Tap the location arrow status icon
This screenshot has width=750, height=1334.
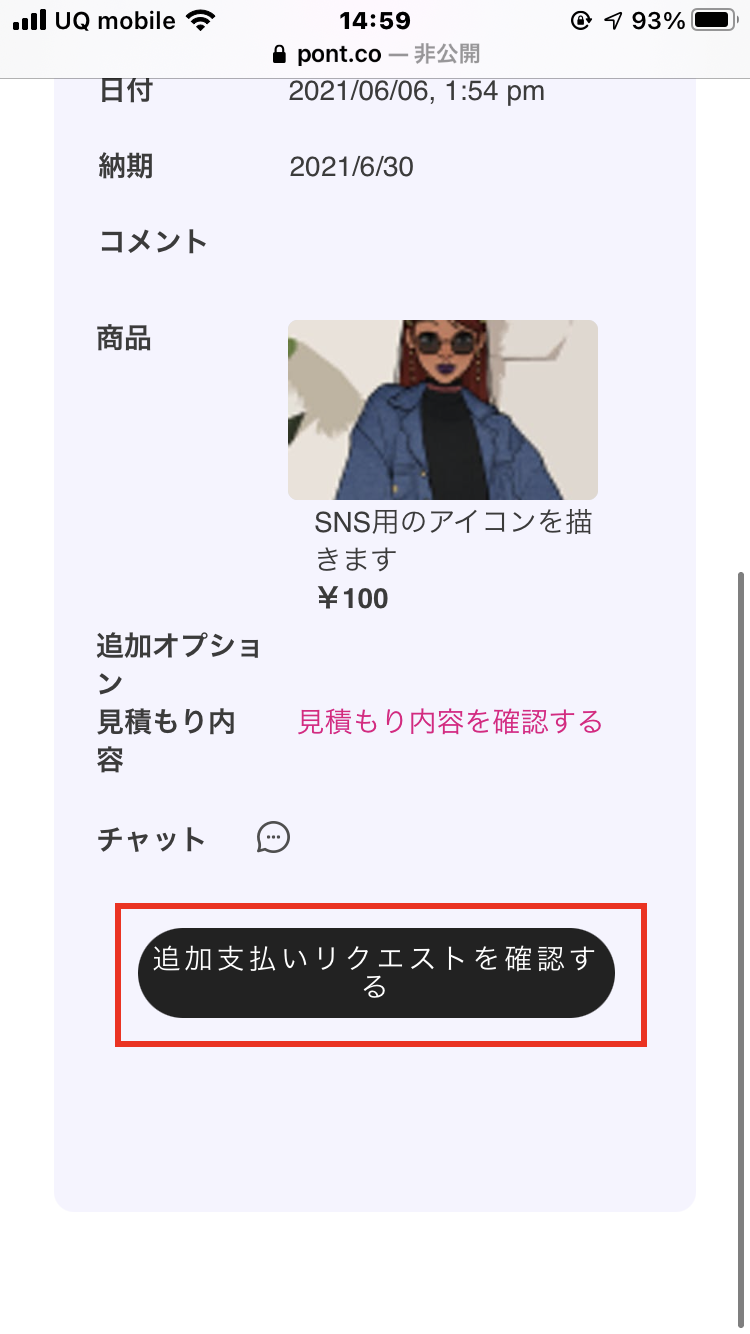coord(613,21)
